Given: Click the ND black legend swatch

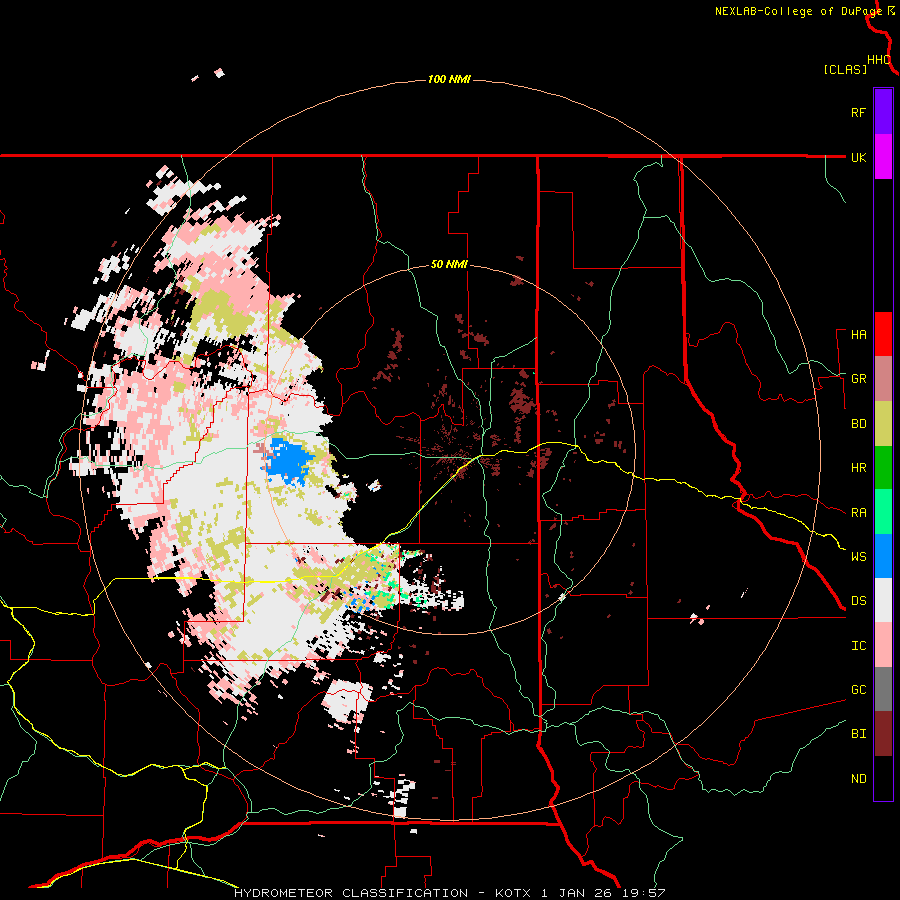Looking at the screenshot, I should [x=883, y=778].
